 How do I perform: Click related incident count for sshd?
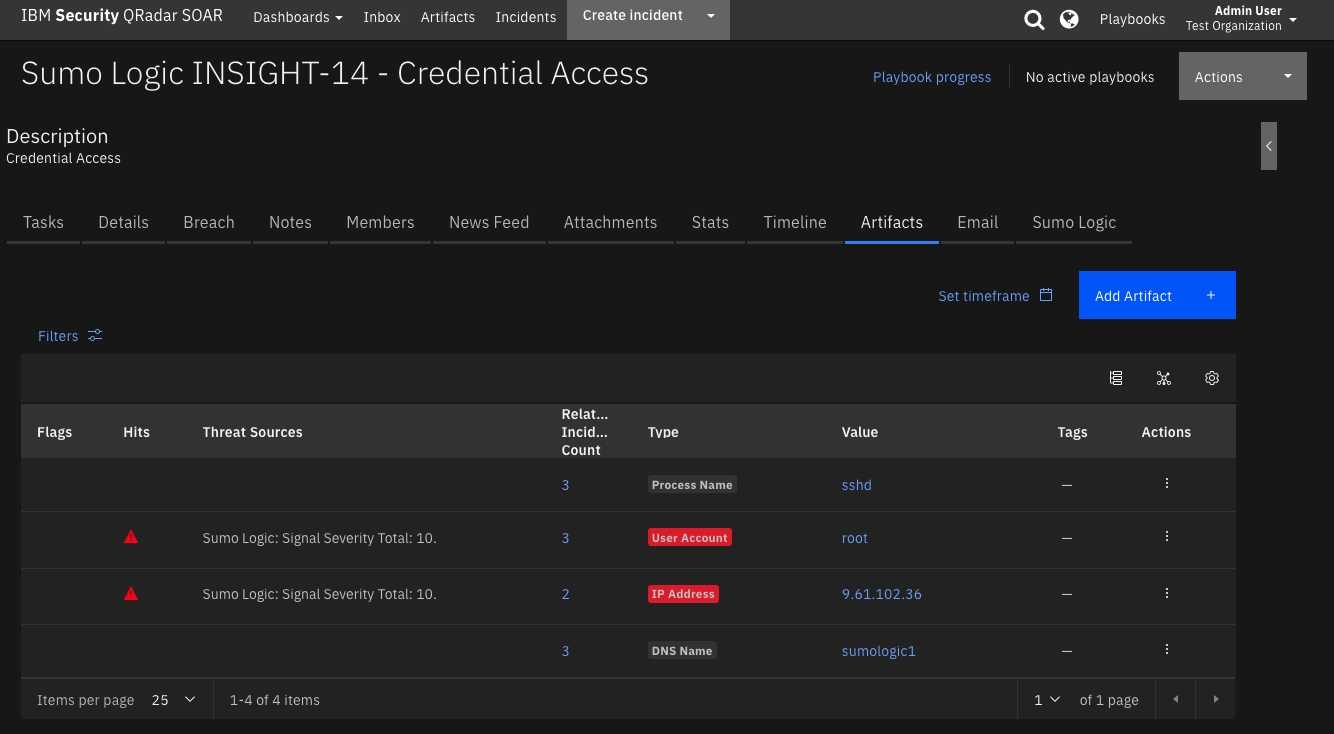(x=565, y=485)
